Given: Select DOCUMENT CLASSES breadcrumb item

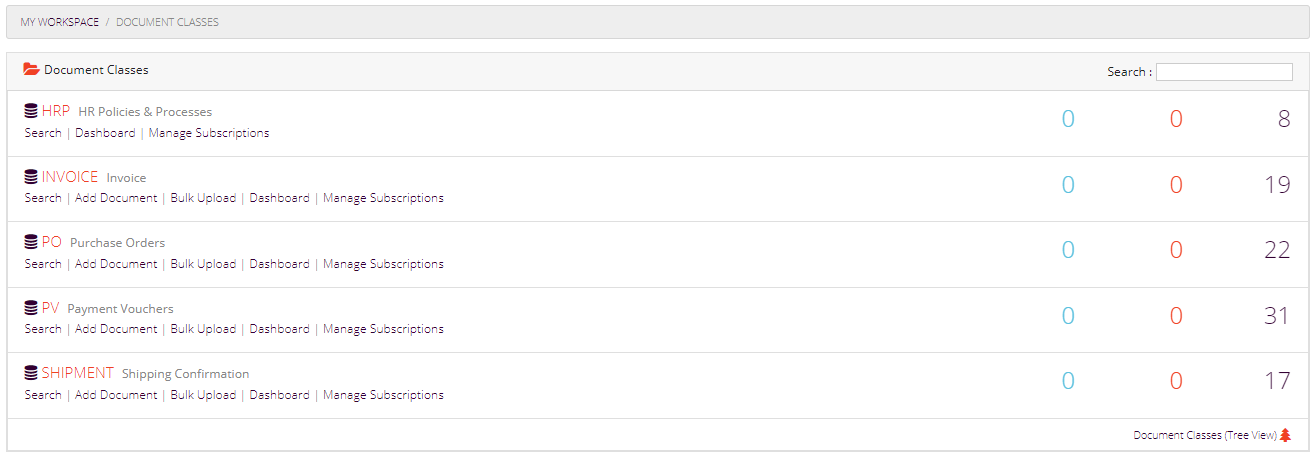Looking at the screenshot, I should tap(167, 22).
